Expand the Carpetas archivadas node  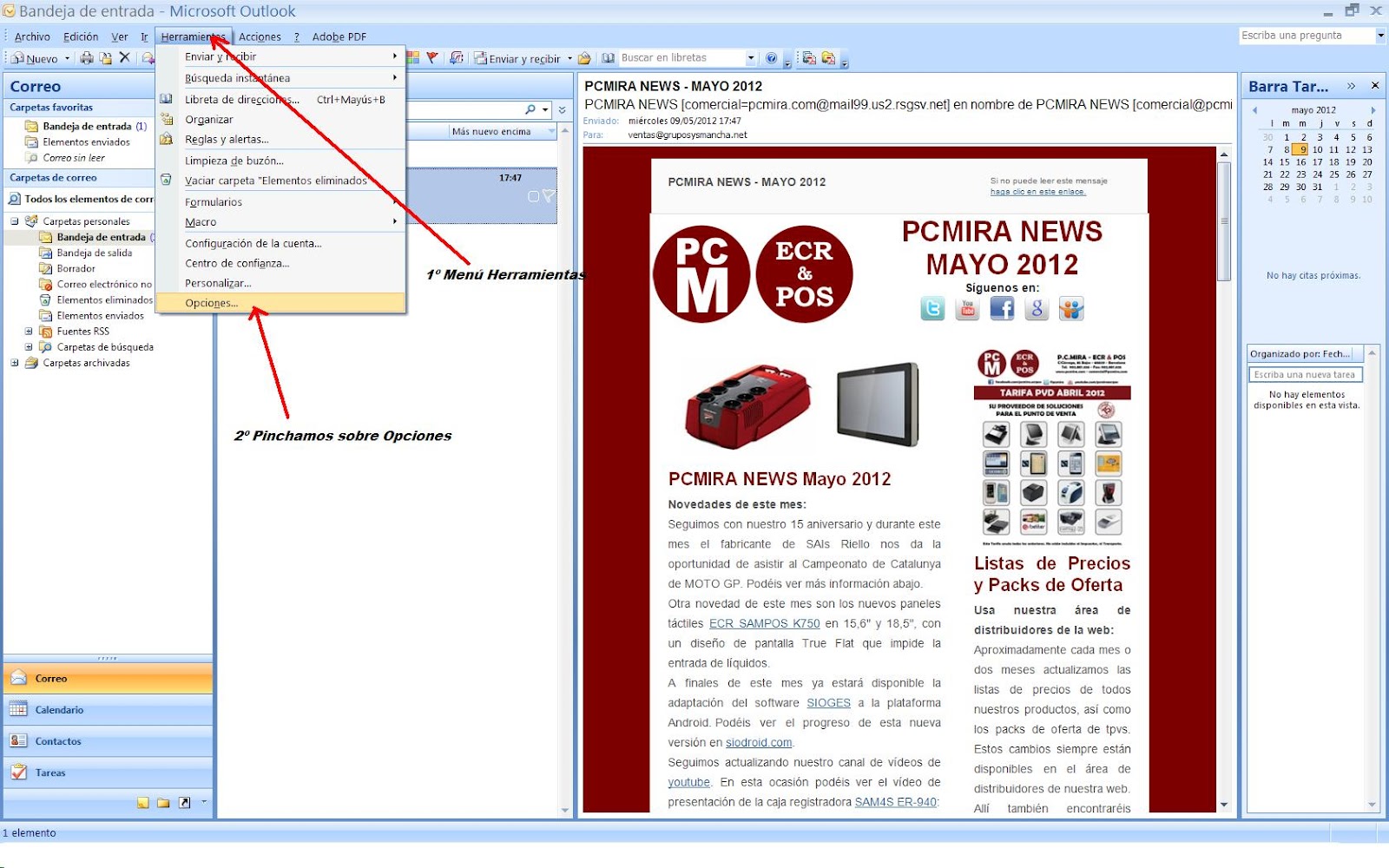pos(15,363)
